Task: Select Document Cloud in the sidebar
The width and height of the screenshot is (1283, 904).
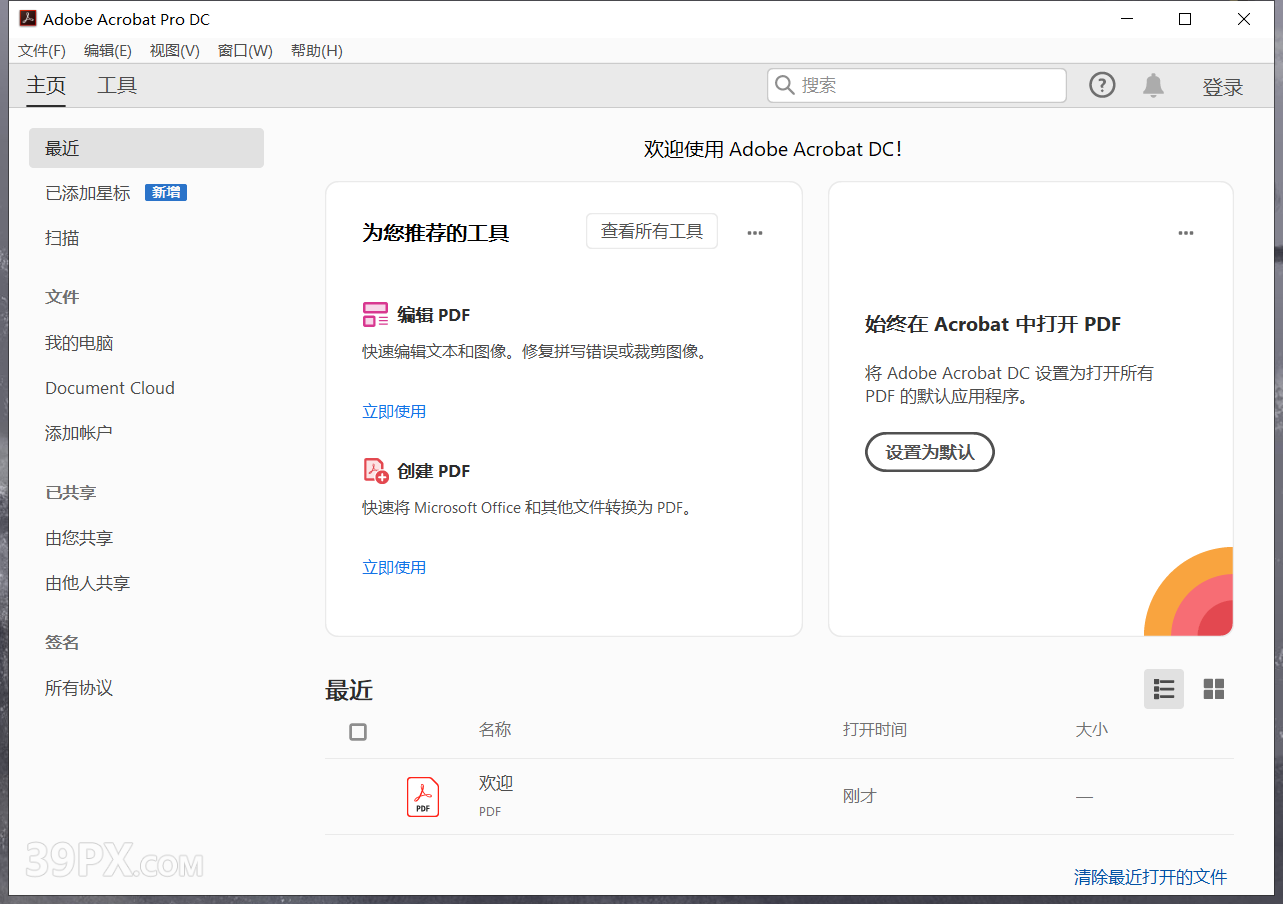Action: pyautogui.click(x=110, y=388)
